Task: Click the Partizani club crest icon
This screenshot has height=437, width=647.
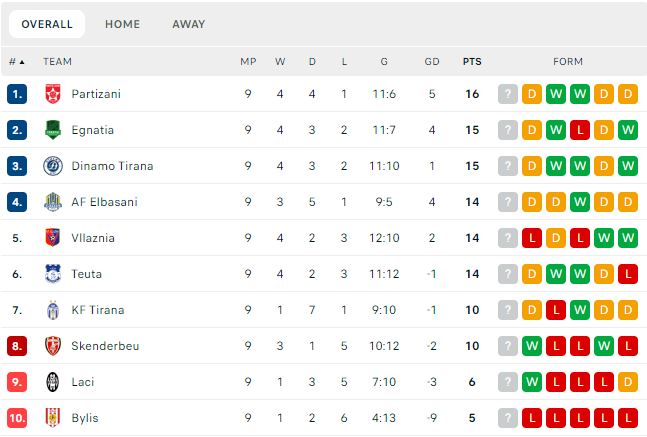Action: 53,94
